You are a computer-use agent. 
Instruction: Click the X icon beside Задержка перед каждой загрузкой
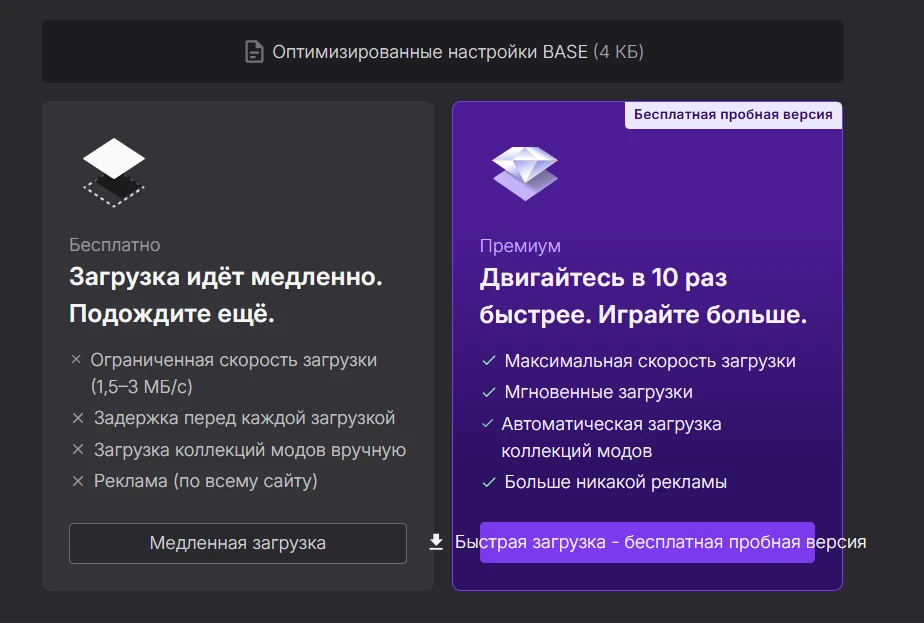pos(78,418)
